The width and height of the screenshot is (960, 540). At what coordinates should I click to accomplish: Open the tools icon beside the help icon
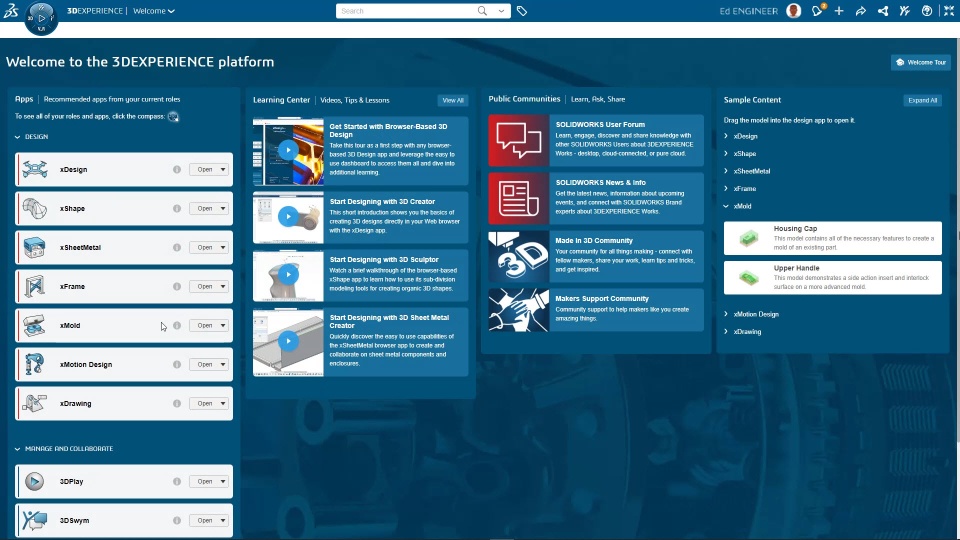coord(905,10)
